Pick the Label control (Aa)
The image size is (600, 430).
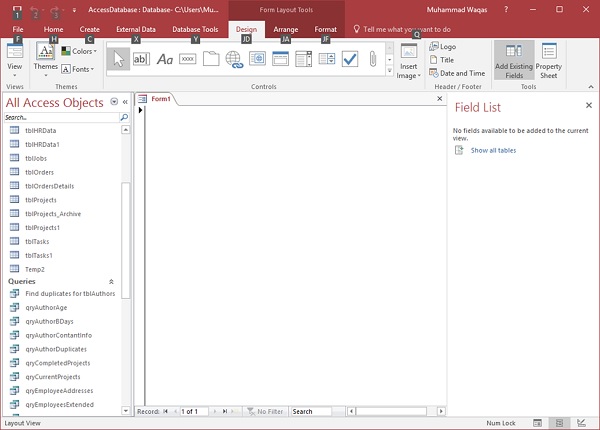[164, 59]
